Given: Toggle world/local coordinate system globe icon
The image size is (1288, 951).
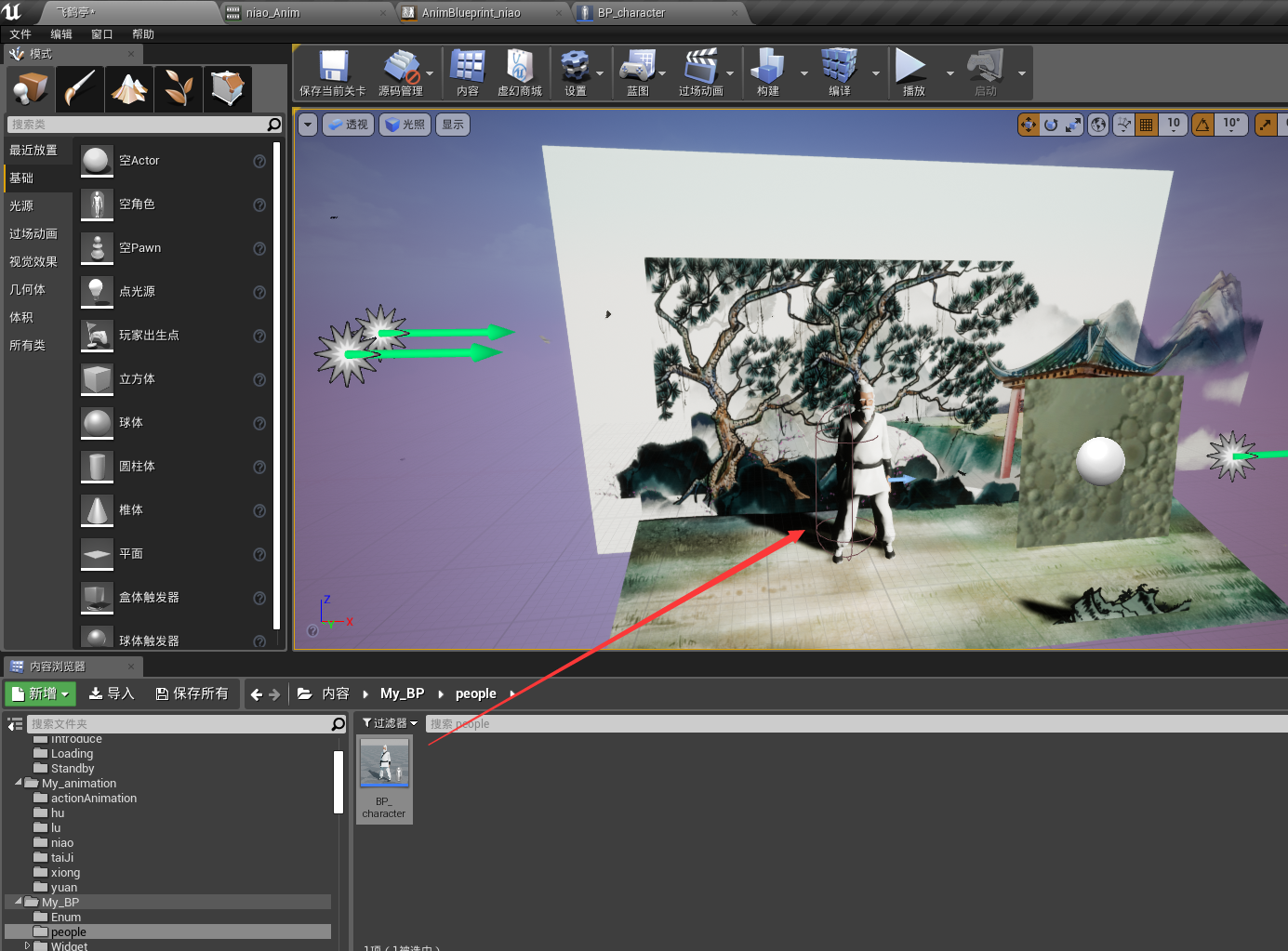Looking at the screenshot, I should pos(1098,125).
